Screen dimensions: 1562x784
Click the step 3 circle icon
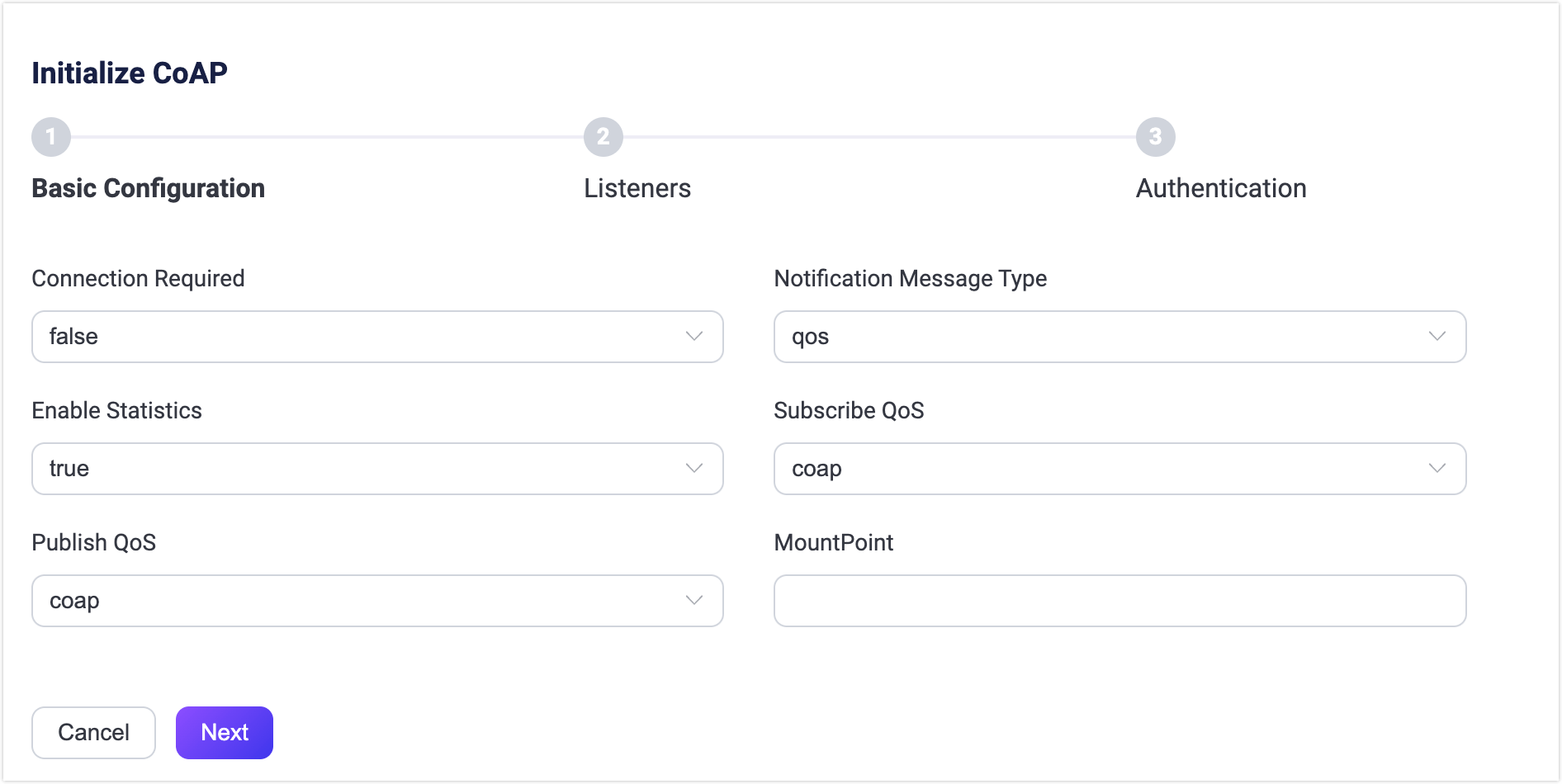click(x=1155, y=137)
